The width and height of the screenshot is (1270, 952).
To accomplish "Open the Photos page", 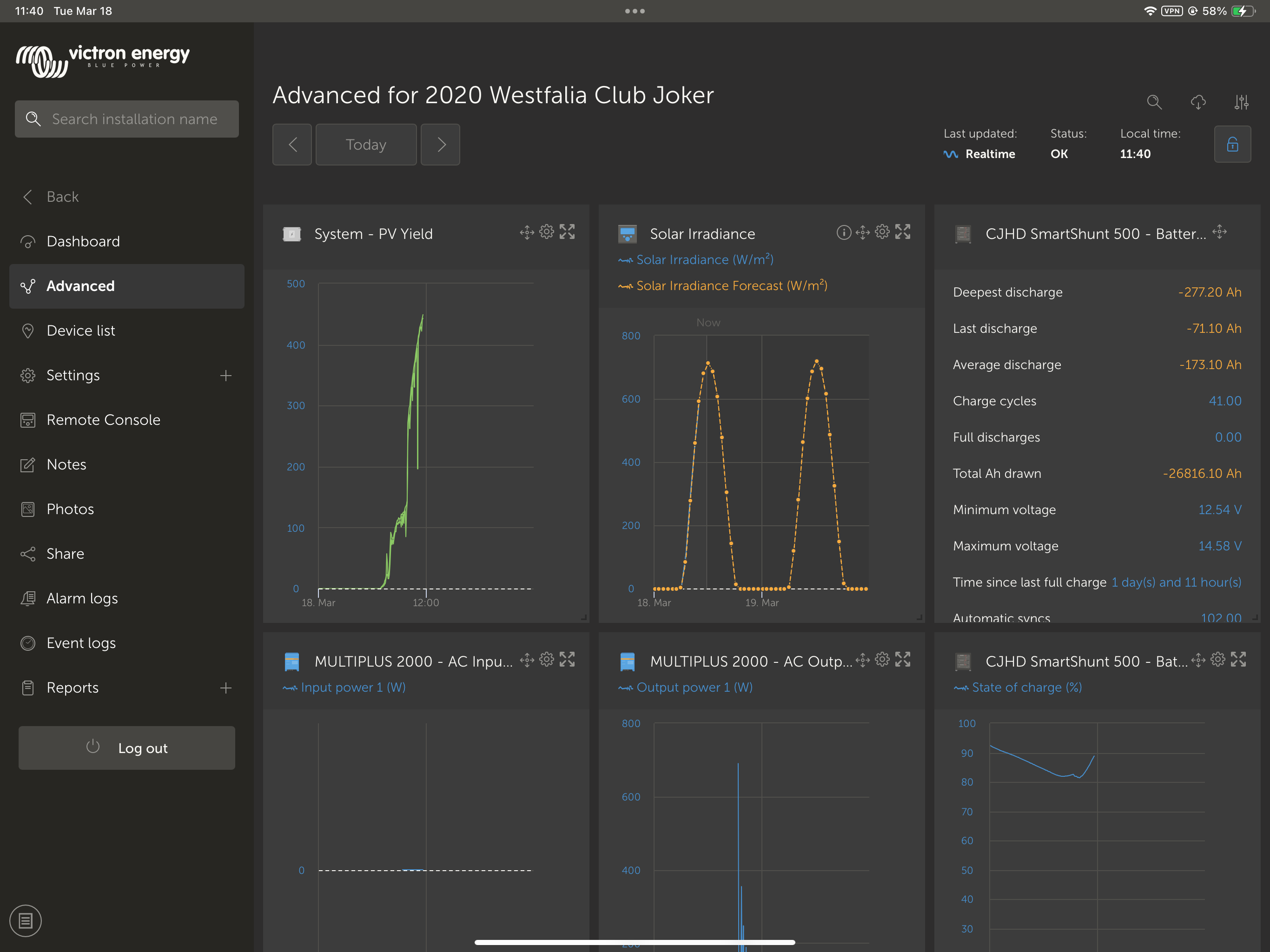I will 127,509.
